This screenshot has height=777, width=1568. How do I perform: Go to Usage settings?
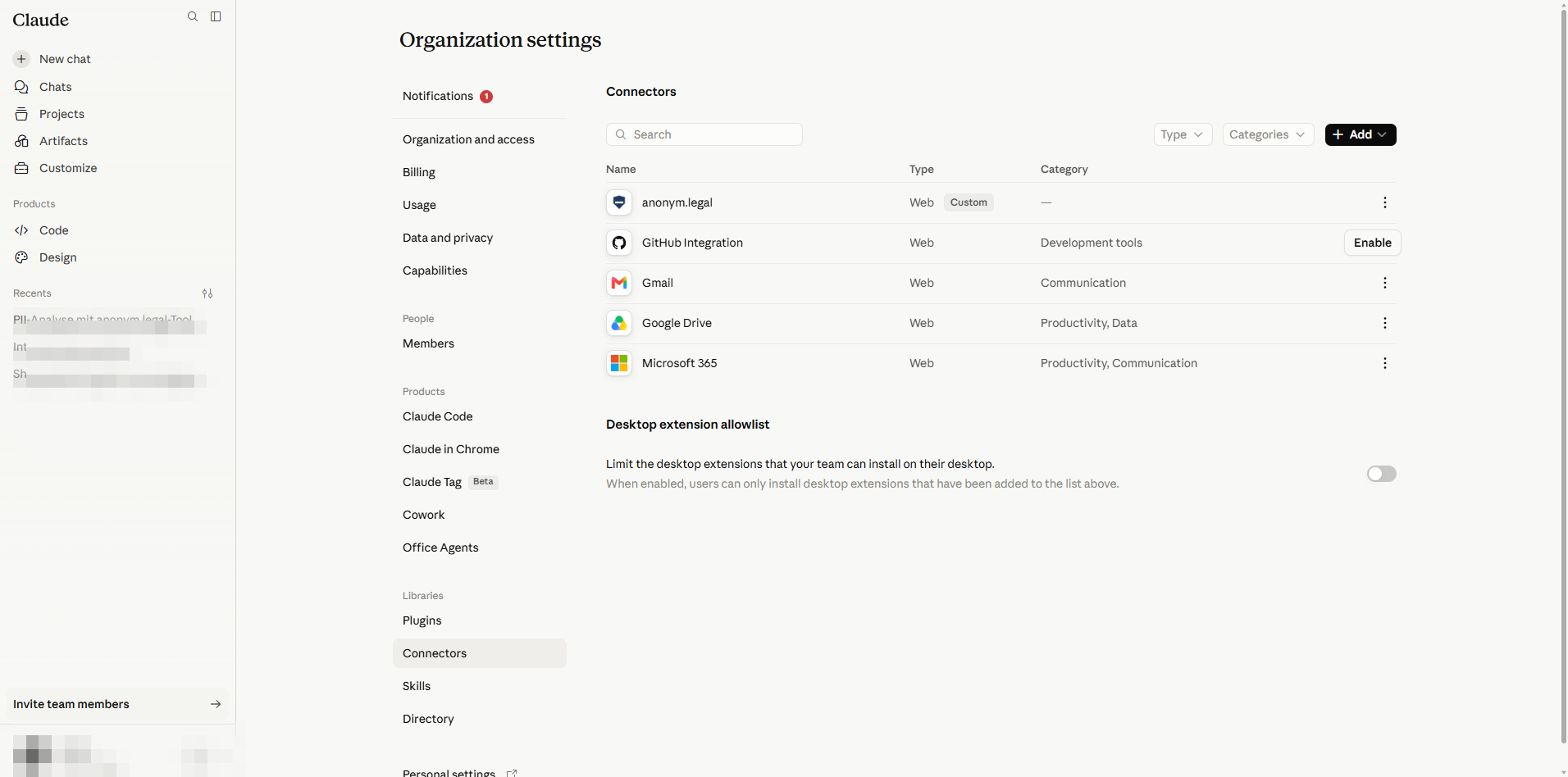click(x=419, y=205)
